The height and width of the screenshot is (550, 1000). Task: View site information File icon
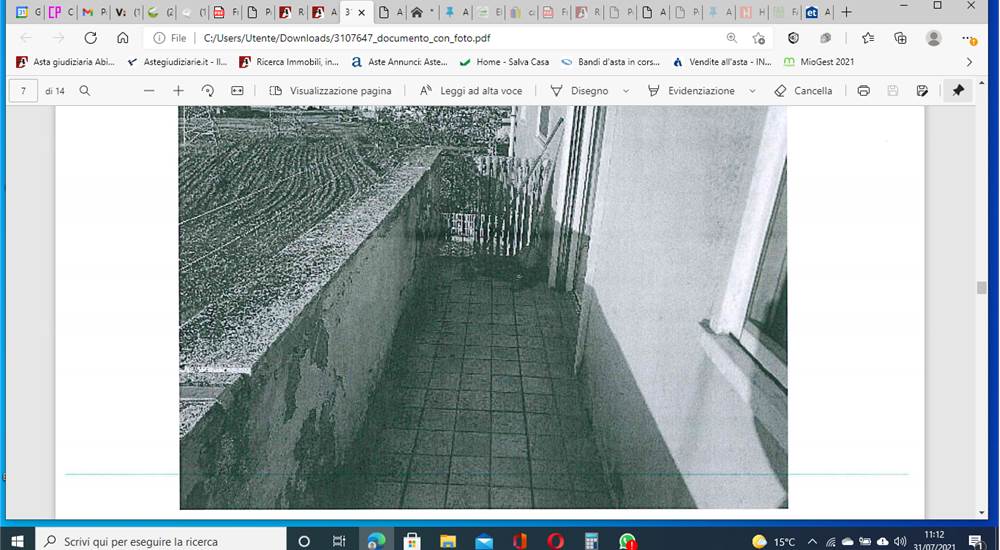pyautogui.click(x=170, y=38)
